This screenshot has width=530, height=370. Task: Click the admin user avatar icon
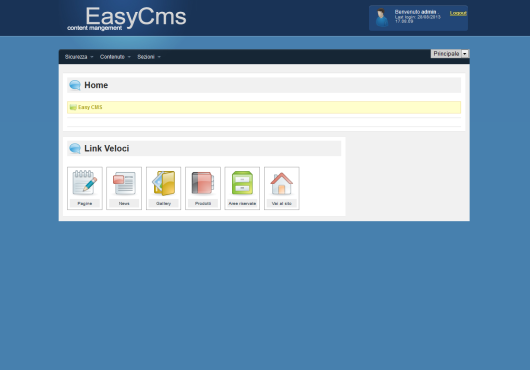(x=382, y=18)
